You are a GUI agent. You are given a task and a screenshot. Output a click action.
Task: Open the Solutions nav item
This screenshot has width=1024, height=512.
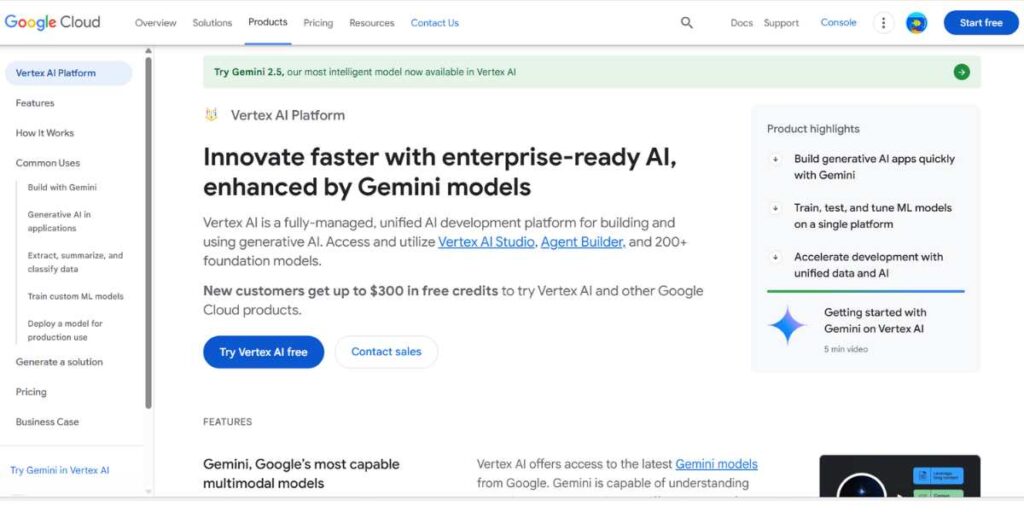[x=212, y=23]
